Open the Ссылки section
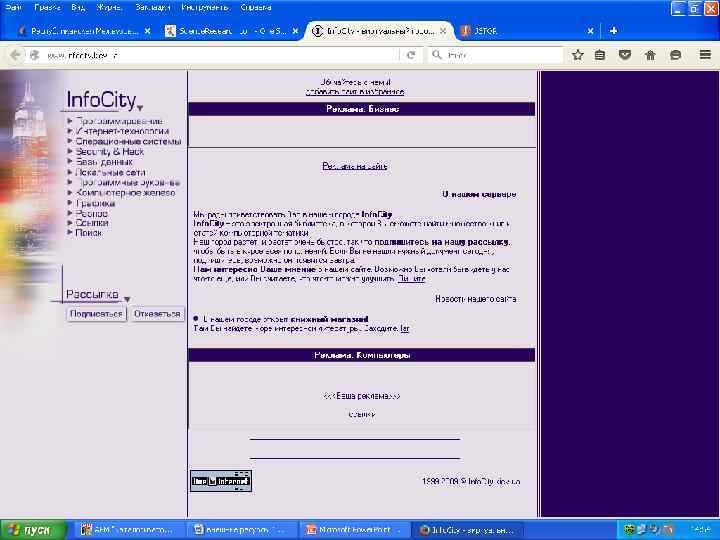This screenshot has width=720, height=540. pyautogui.click(x=92, y=223)
